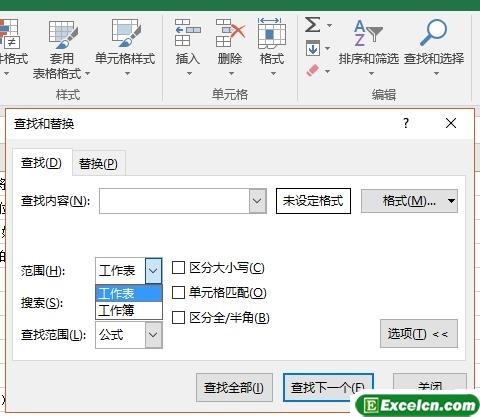Screen dimensions: 480x417
Task: Open the Format (格式) cells icon
Action: click(x=272, y=33)
